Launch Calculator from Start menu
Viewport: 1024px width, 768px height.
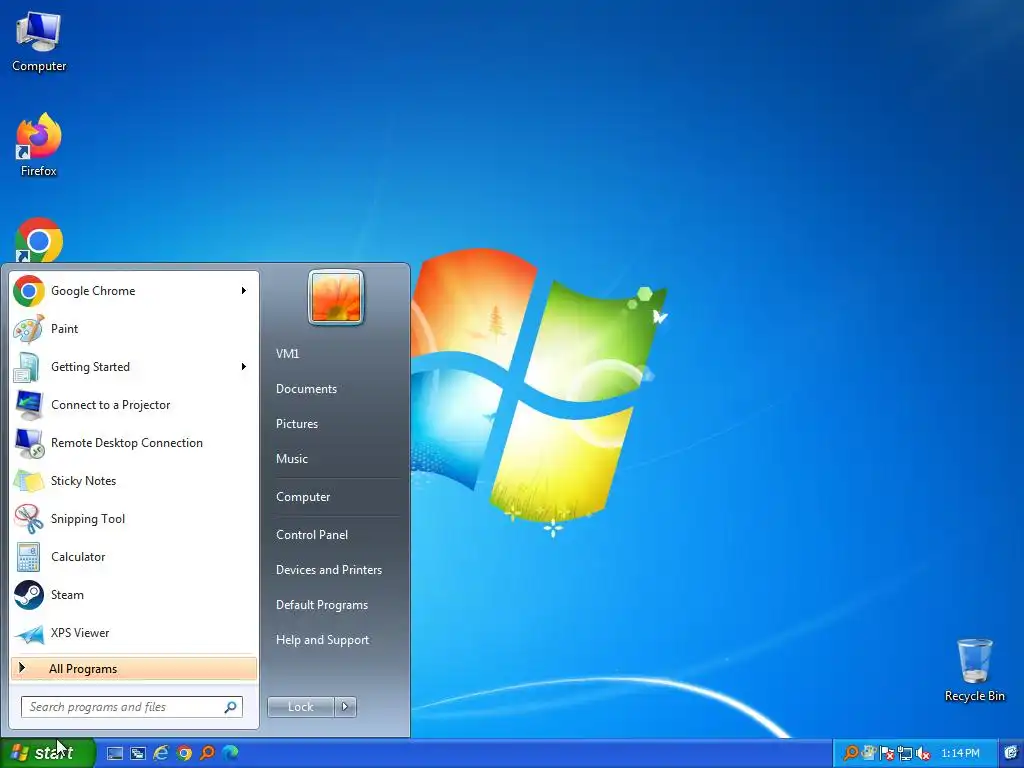pyautogui.click(x=134, y=556)
